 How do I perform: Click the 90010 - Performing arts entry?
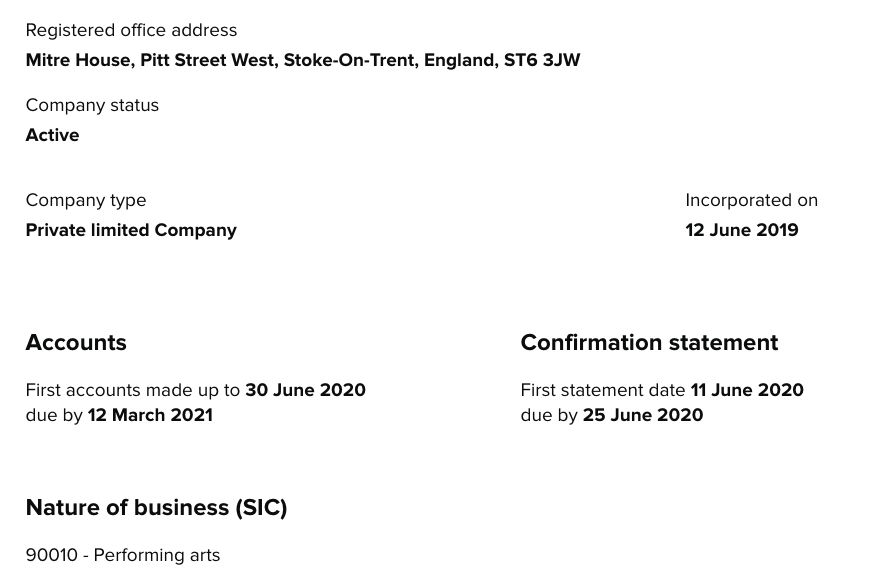[123, 555]
